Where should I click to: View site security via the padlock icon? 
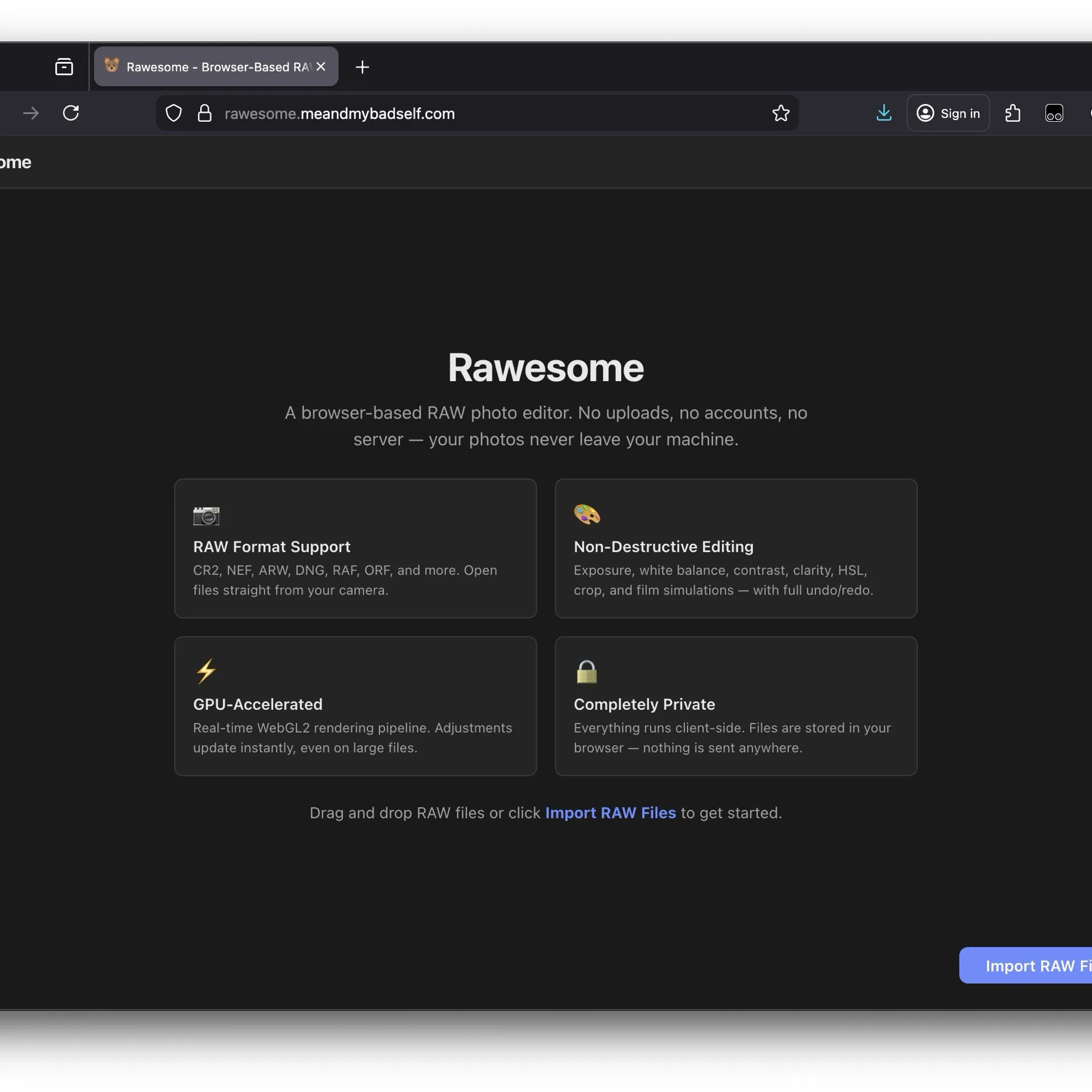point(205,113)
